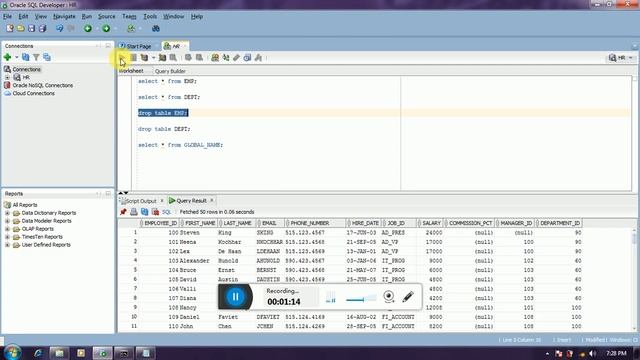Select the HR worksheet tab
The height and width of the screenshot is (360, 640).
tap(176, 46)
